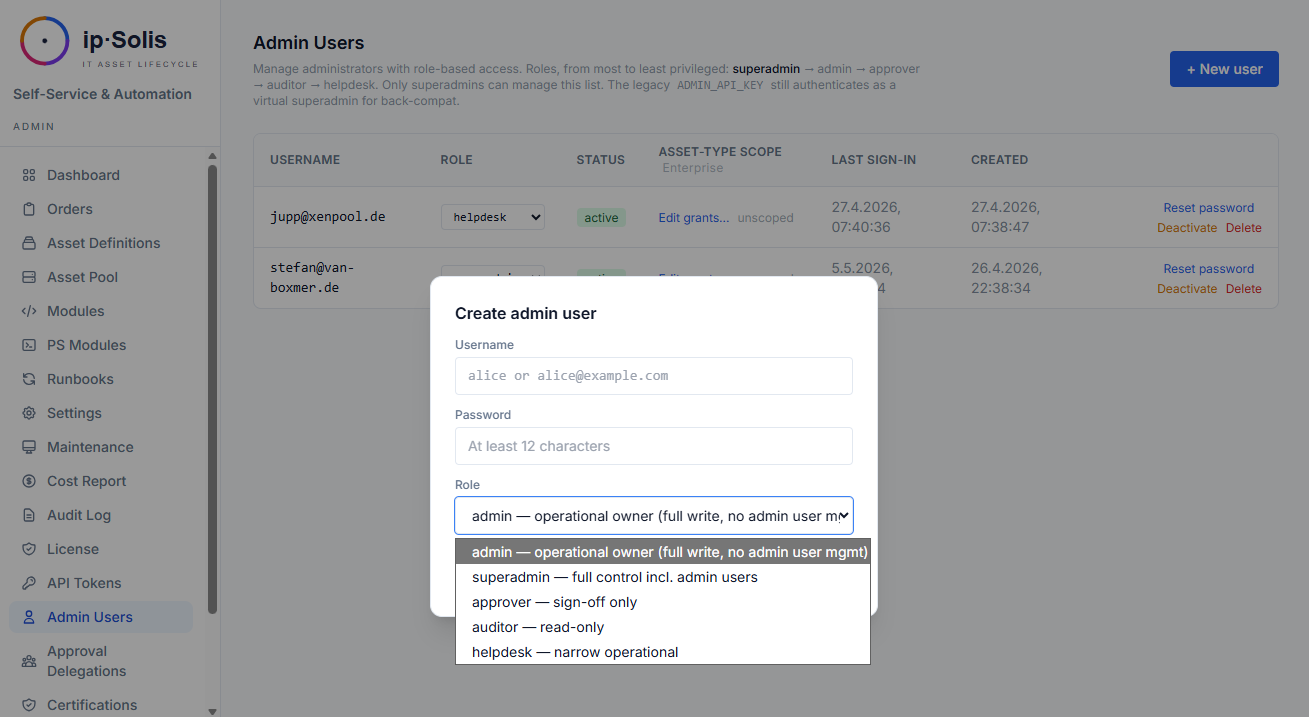Viewport: 1309px width, 717px height.
Task: Click the active status badge for jupp
Action: coord(601,218)
